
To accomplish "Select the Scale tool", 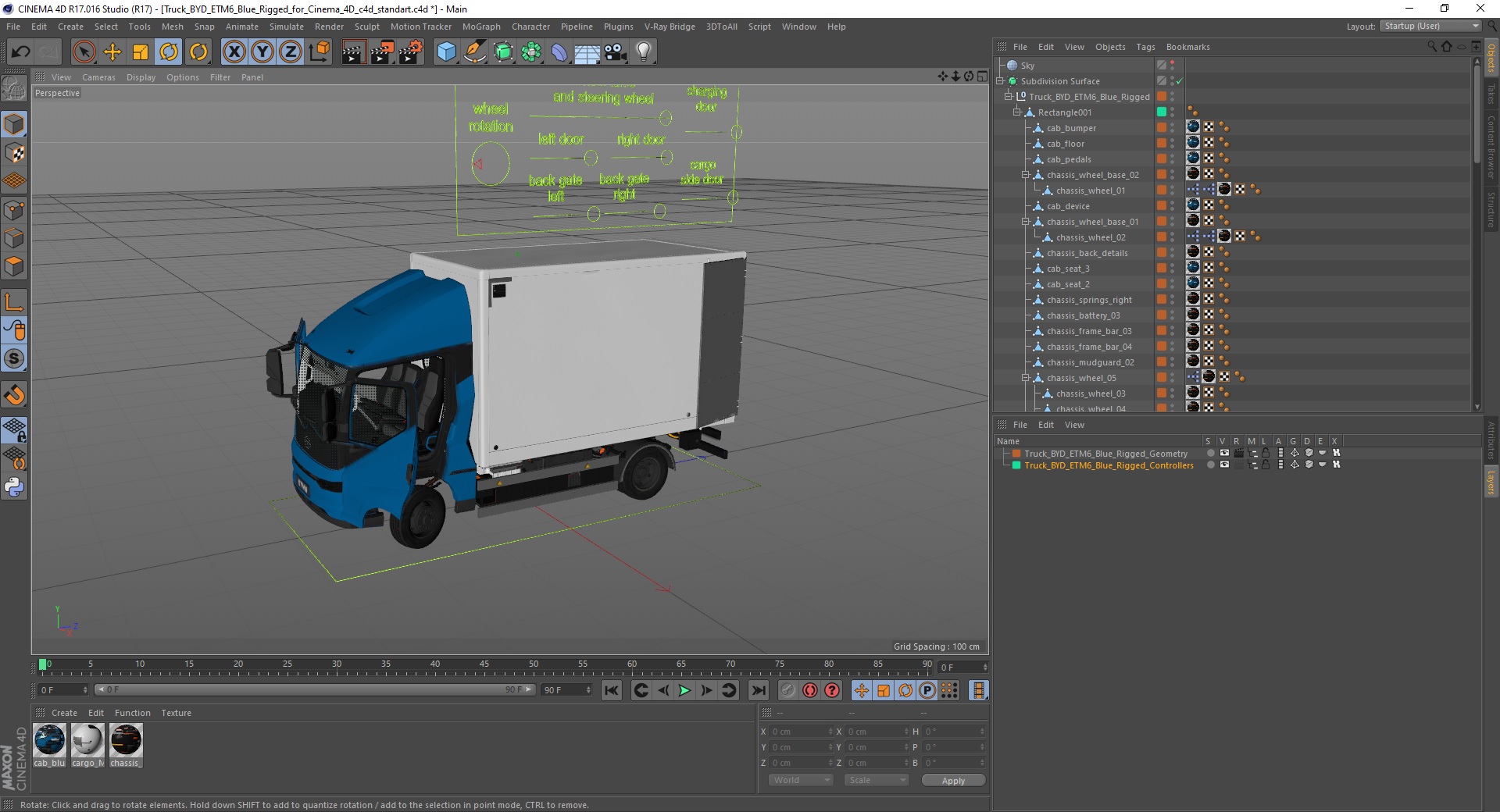I will [x=141, y=52].
